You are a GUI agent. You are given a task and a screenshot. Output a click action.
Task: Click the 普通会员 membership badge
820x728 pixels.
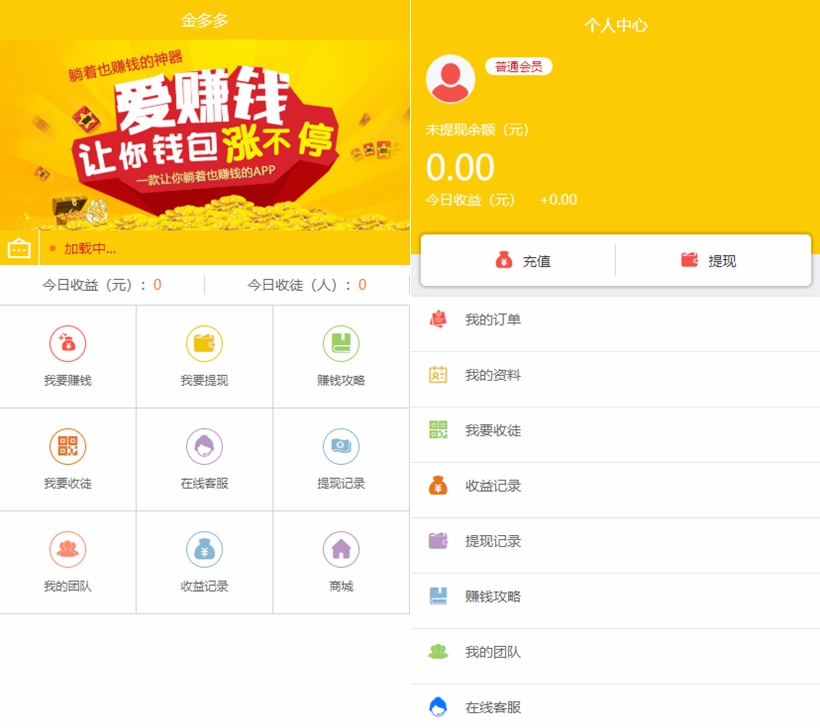click(x=519, y=66)
